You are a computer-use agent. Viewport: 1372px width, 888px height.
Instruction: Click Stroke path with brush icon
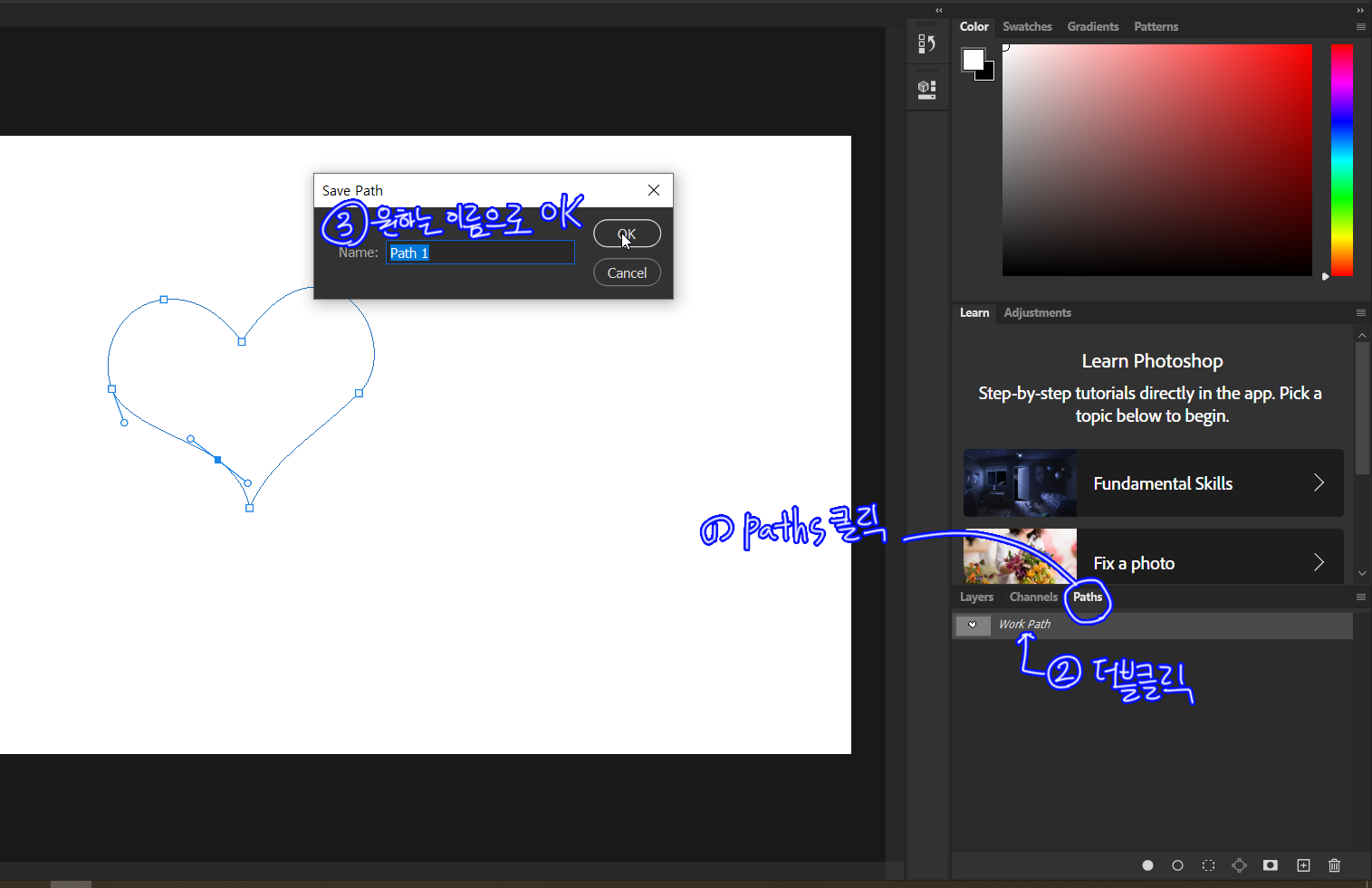(1177, 865)
